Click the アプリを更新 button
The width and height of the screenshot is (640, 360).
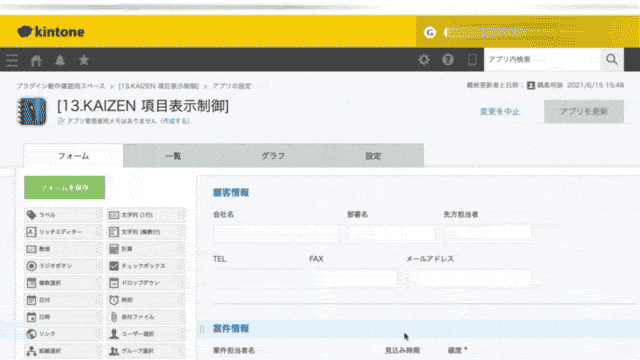coord(584,111)
